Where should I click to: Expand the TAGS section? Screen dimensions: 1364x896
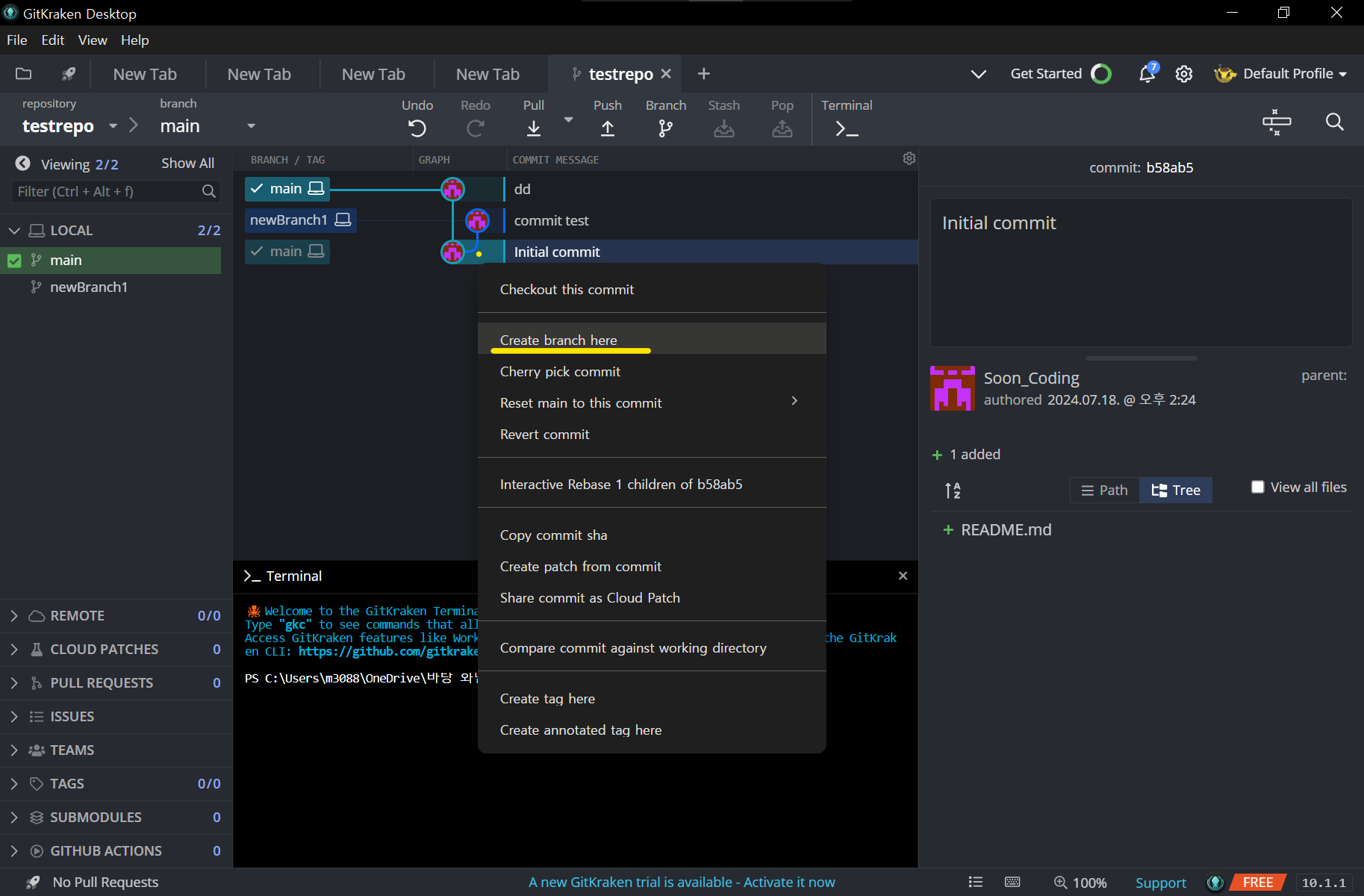14,784
